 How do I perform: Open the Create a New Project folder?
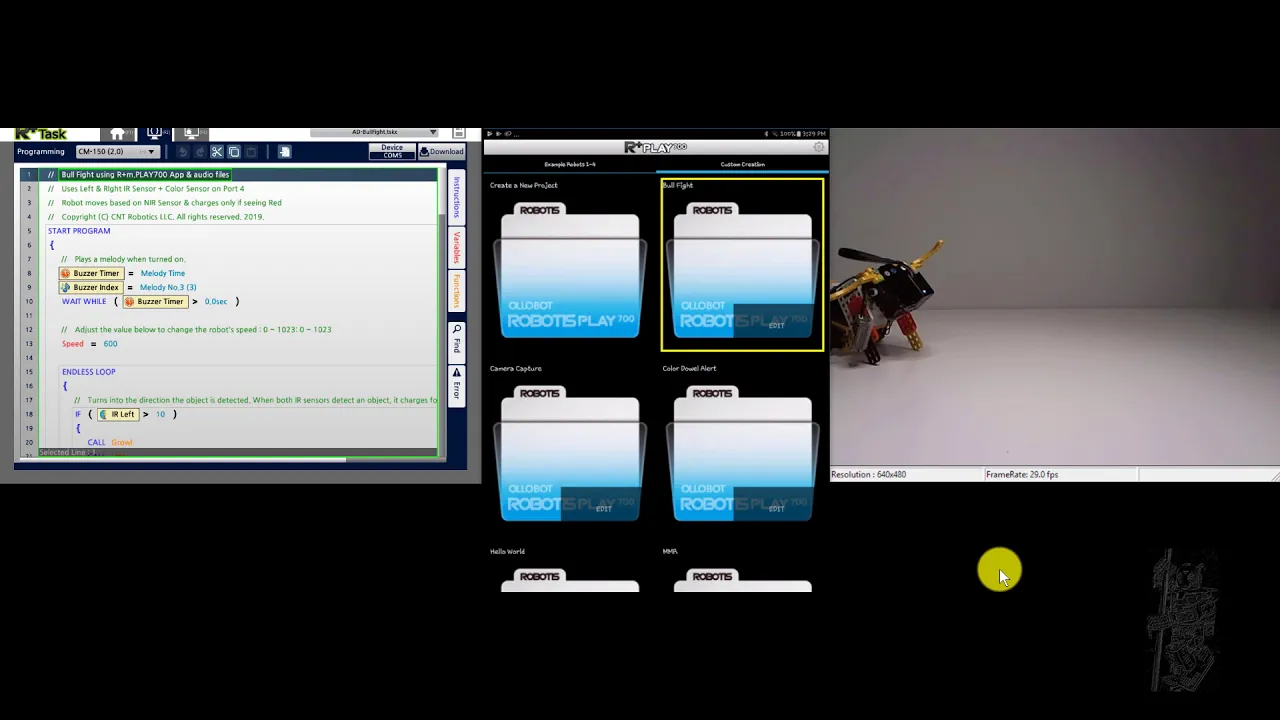(x=569, y=271)
